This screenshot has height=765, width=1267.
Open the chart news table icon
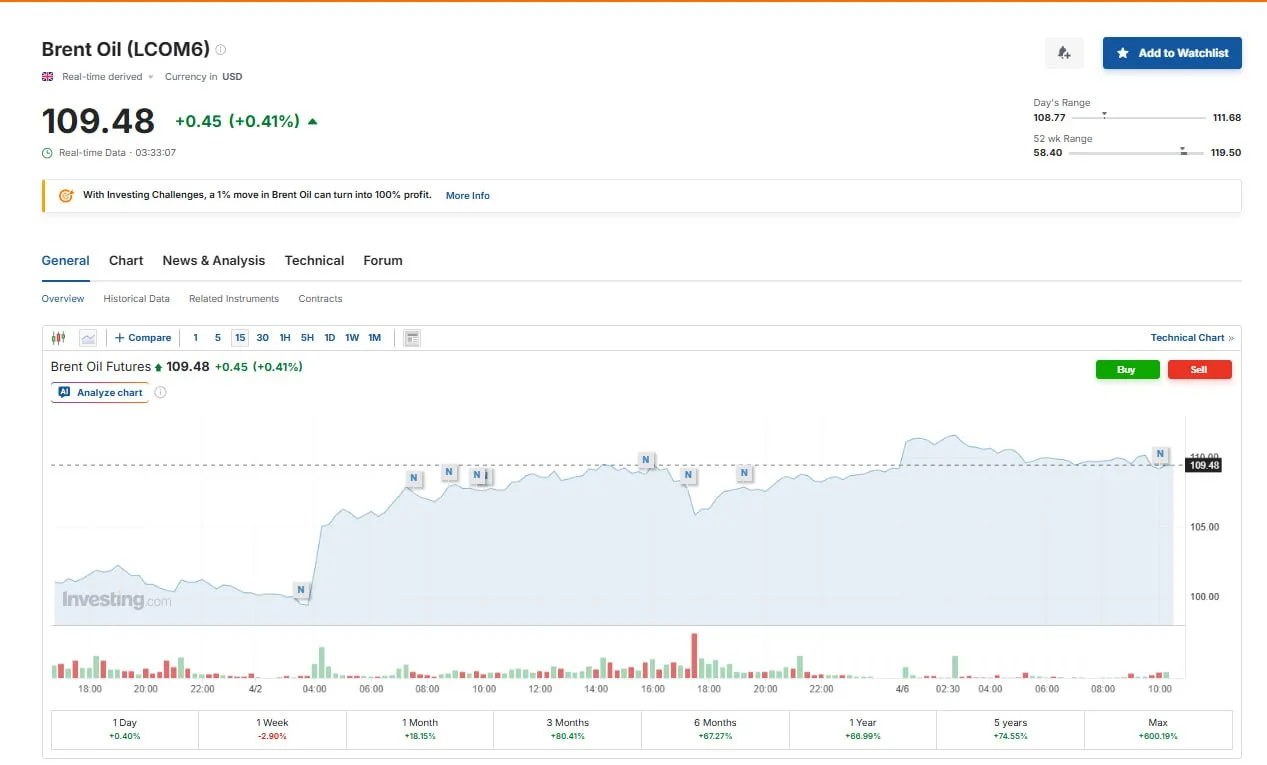tap(411, 338)
